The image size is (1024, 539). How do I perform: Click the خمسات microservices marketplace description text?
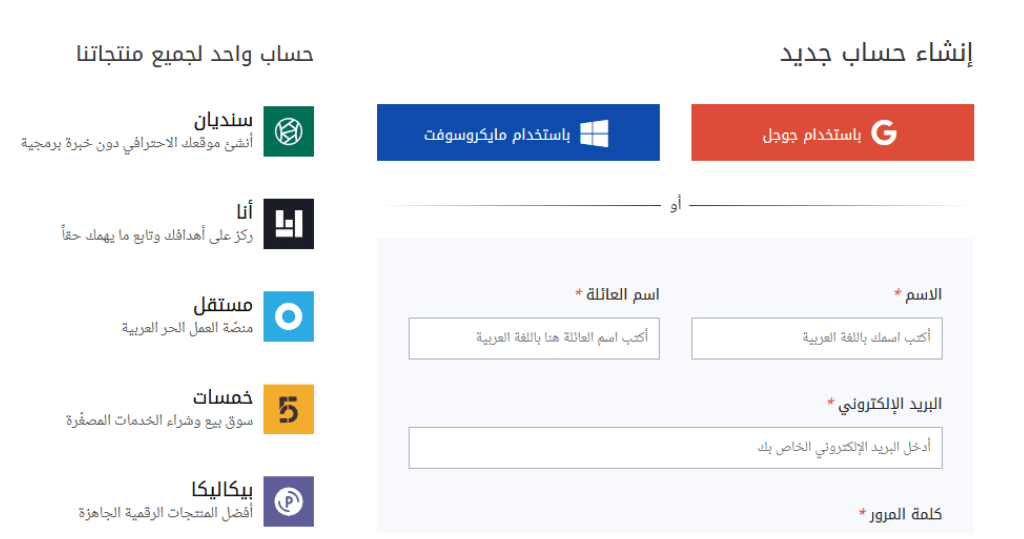(x=159, y=420)
